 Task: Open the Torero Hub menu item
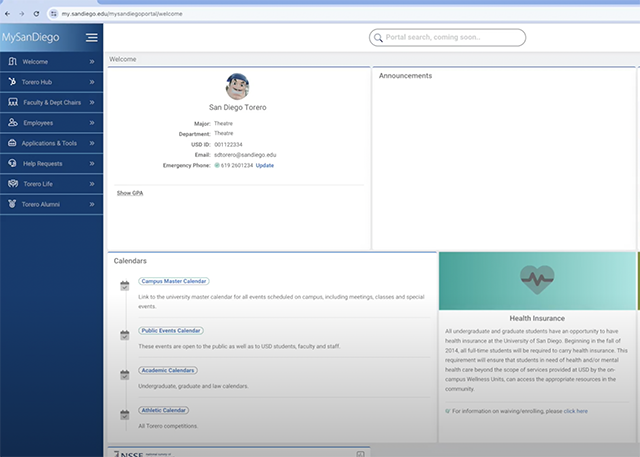tap(51, 82)
